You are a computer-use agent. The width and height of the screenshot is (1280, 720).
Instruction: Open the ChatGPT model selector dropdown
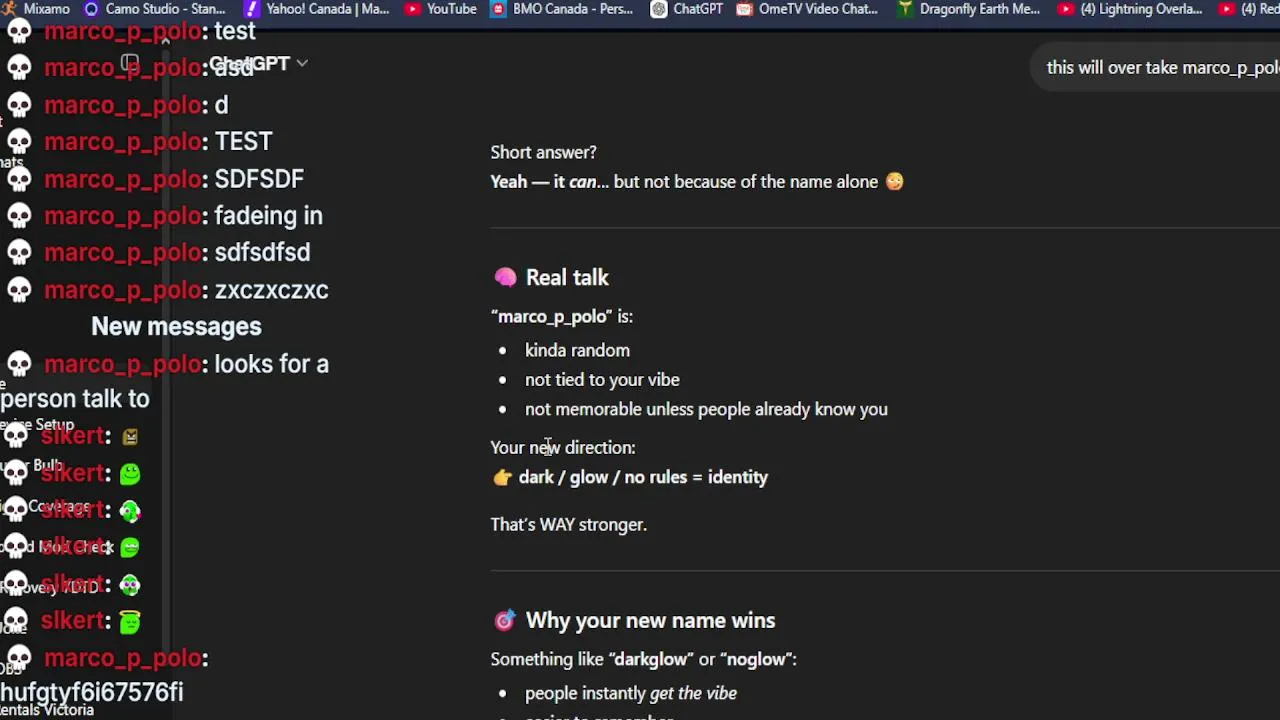[258, 64]
